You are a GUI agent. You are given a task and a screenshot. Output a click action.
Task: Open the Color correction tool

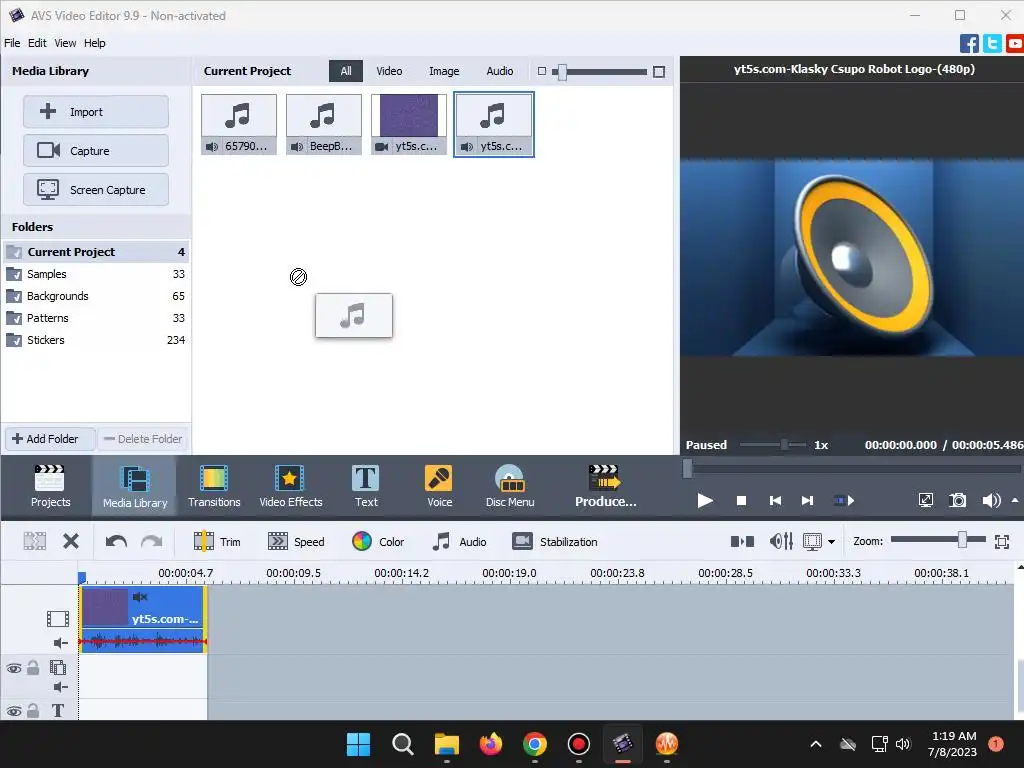pyautogui.click(x=378, y=541)
